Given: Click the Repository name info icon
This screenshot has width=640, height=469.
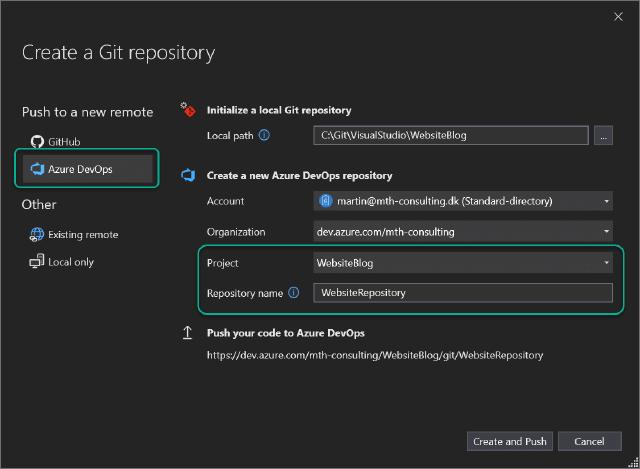Looking at the screenshot, I should click(x=294, y=293).
